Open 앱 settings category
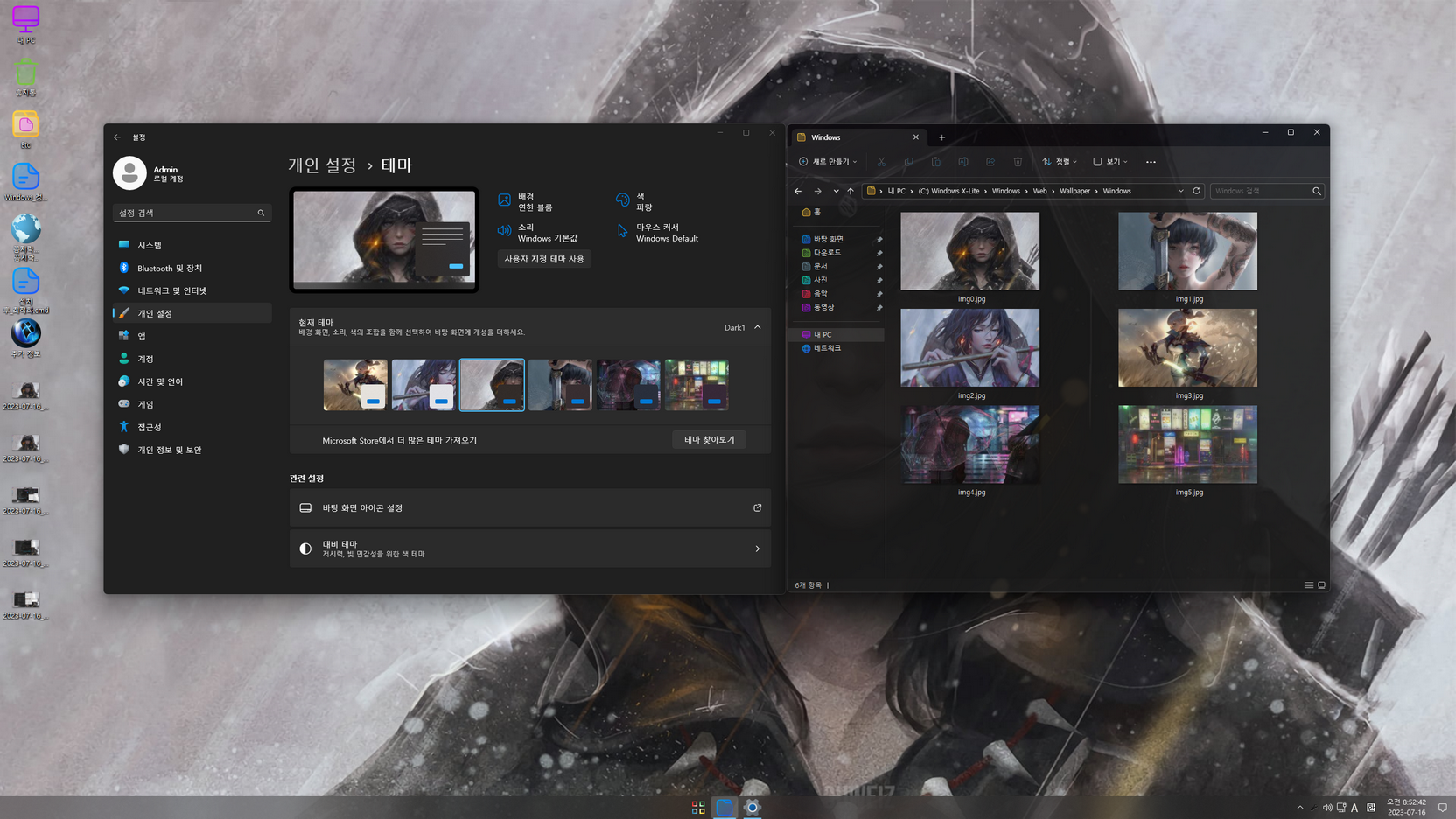 tap(192, 336)
